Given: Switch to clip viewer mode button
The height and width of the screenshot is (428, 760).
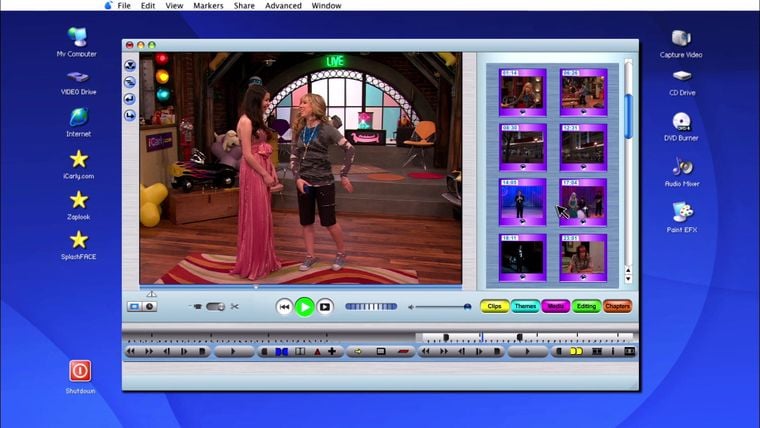Looking at the screenshot, I should click(x=134, y=306).
